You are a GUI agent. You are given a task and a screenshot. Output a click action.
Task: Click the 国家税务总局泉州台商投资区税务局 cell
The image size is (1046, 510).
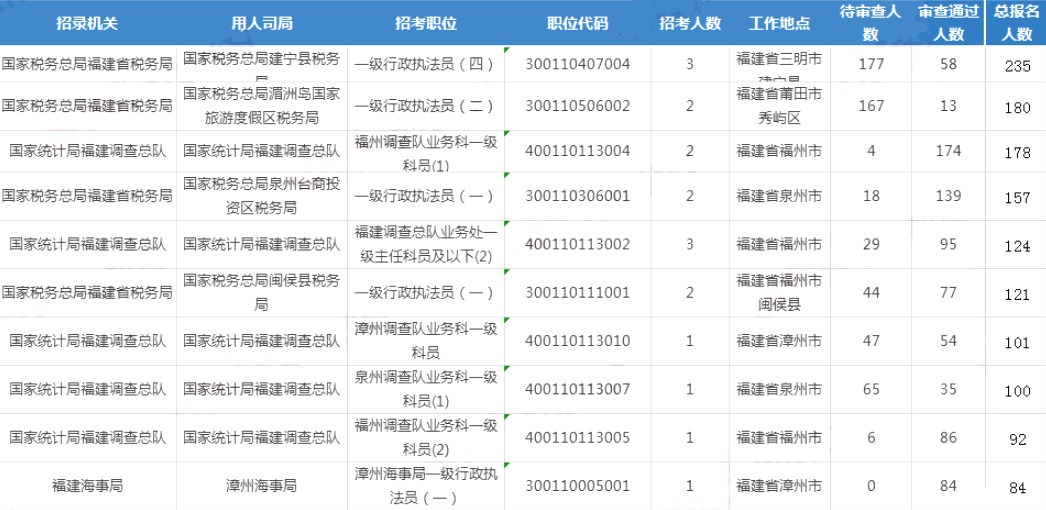[262, 196]
